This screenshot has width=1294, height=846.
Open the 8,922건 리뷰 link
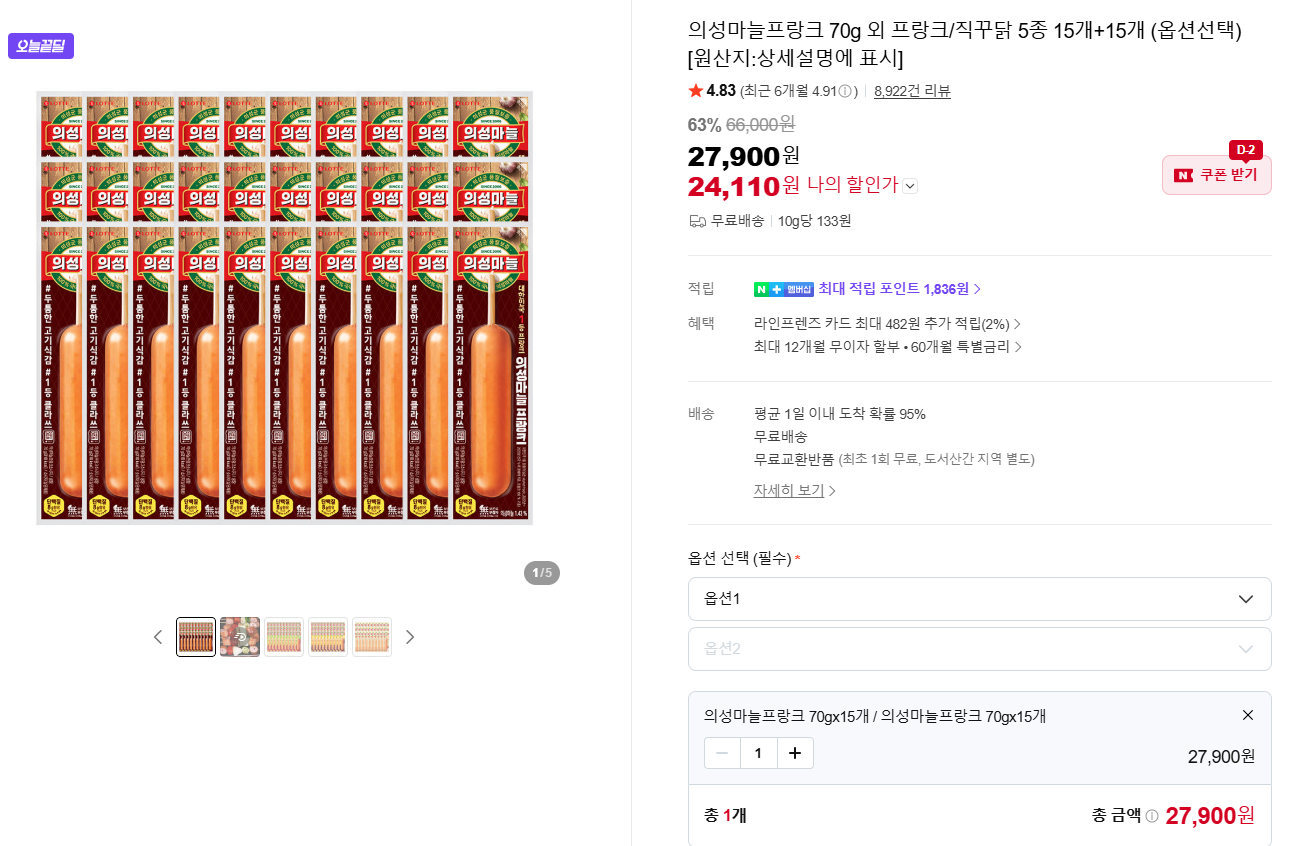912,91
